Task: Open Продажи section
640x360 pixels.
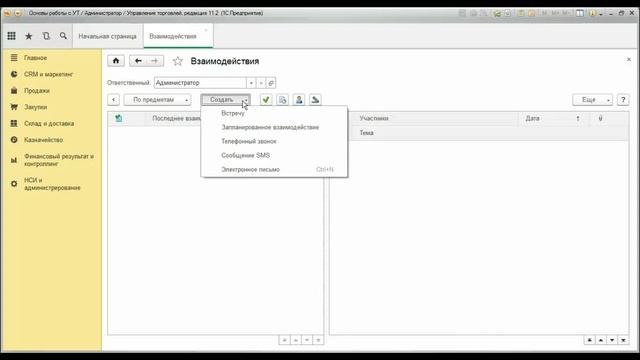Action: tap(37, 91)
